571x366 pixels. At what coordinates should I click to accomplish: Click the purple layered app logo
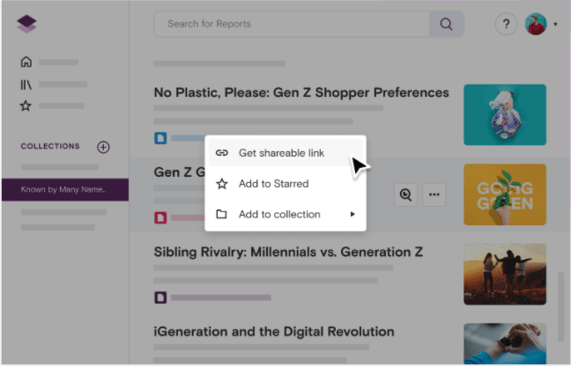[27, 24]
